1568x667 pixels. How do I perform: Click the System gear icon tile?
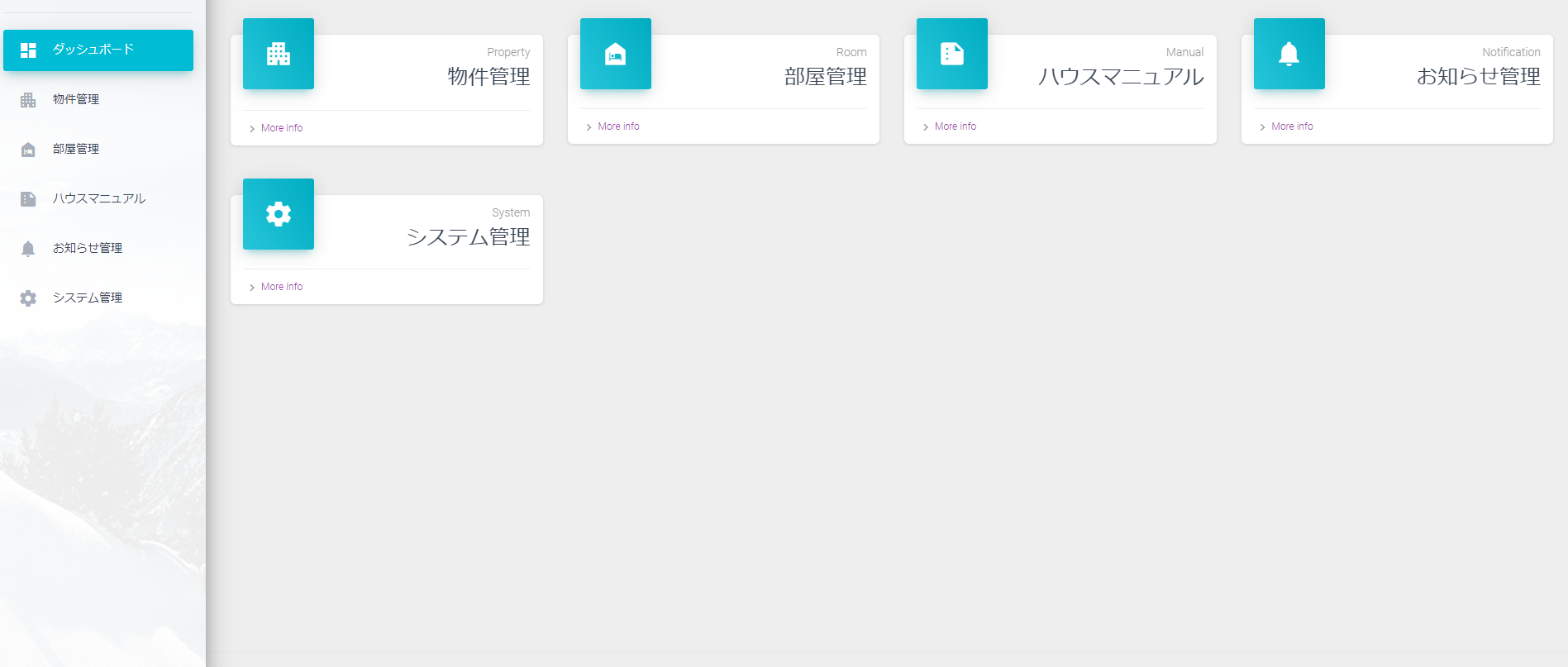[x=279, y=214]
